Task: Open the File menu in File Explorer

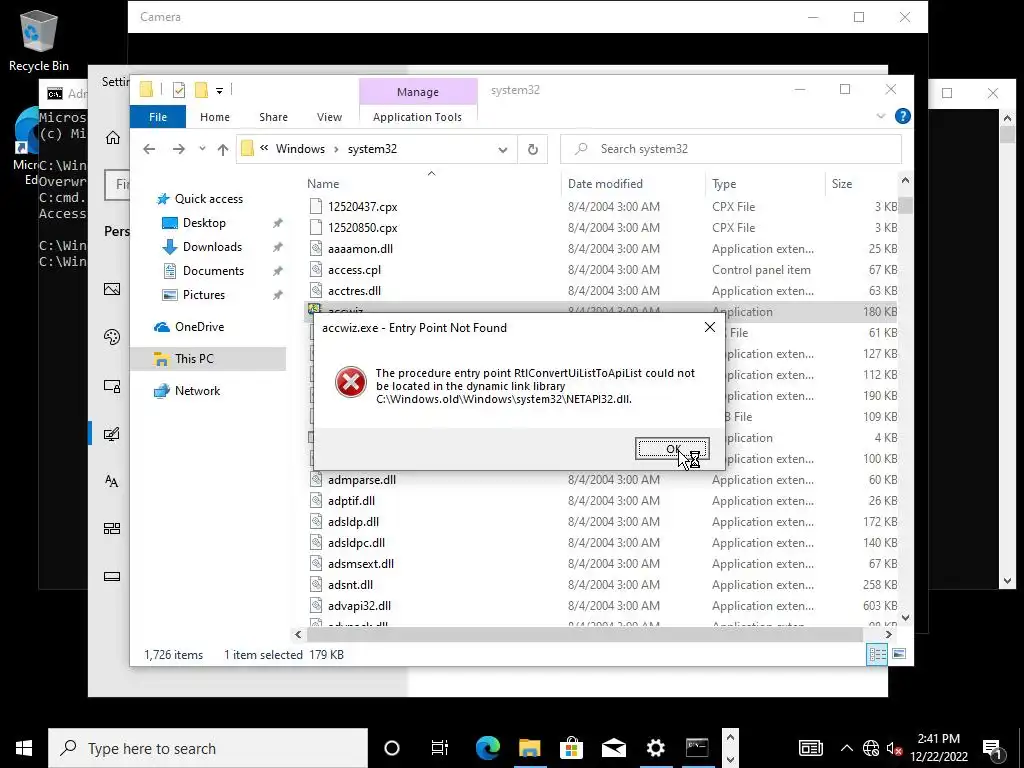Action: [x=158, y=117]
